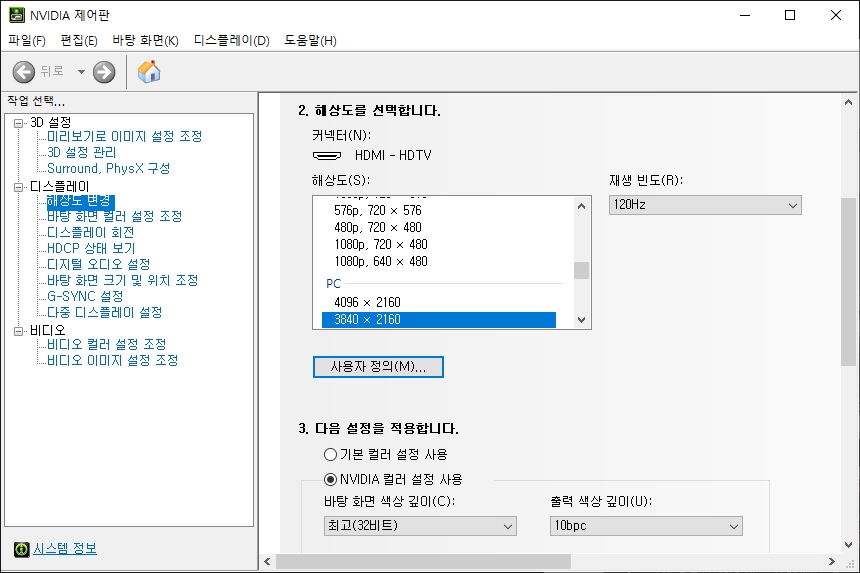
Task: Minimize the NVIDIA 제어판 window
Action: coord(745,15)
